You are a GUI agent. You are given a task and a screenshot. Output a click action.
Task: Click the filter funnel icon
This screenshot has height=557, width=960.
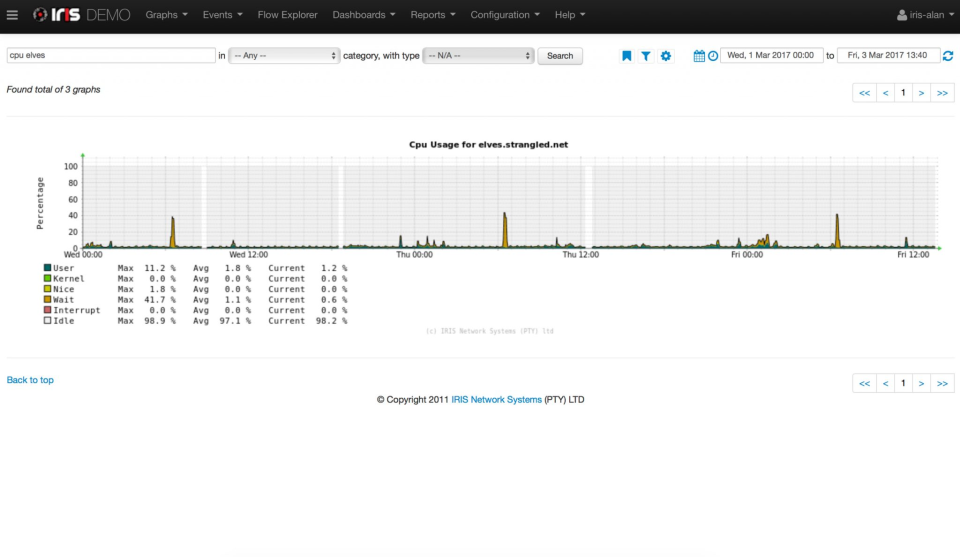click(x=646, y=56)
